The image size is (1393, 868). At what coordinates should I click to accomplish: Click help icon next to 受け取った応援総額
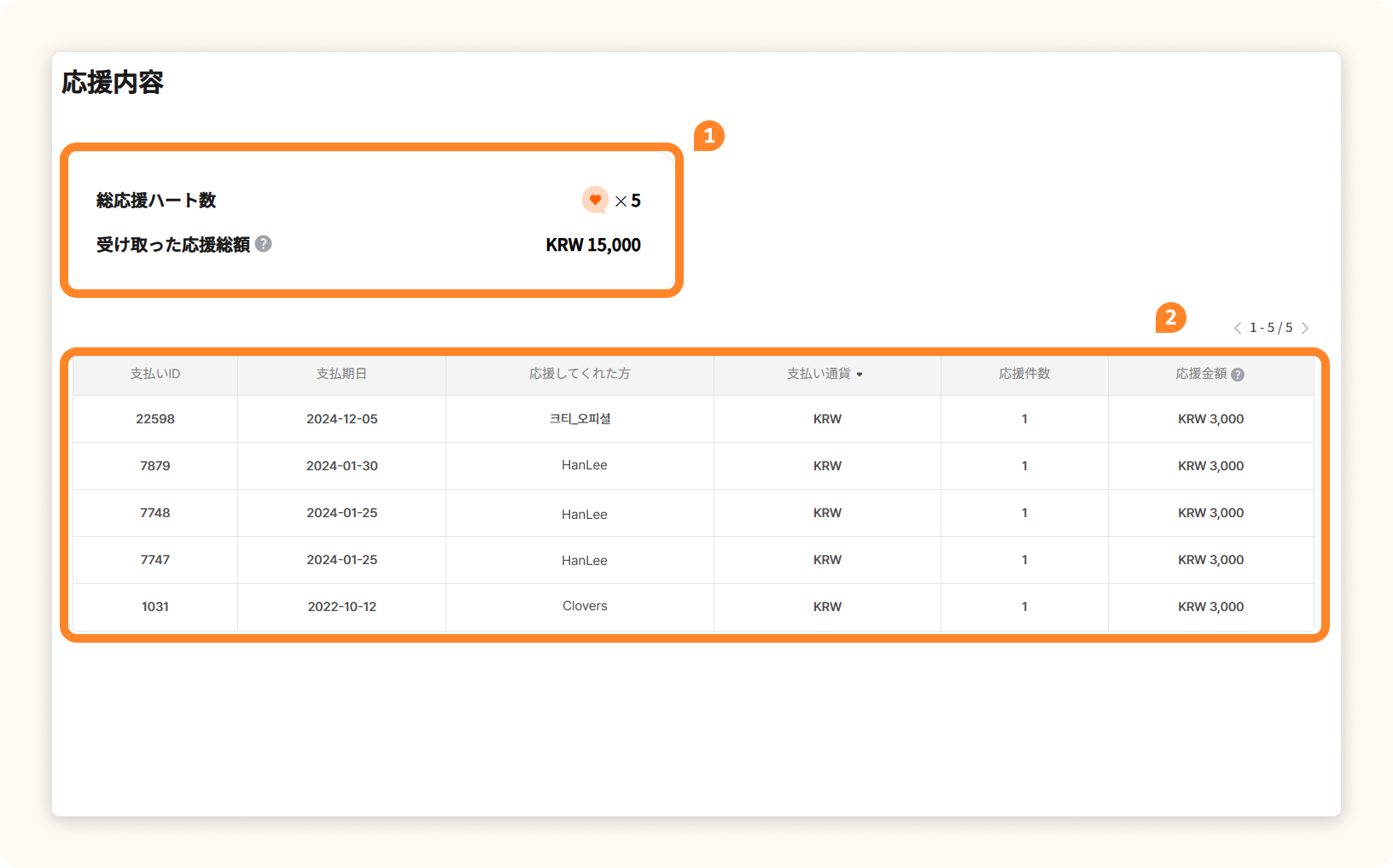[x=264, y=244]
